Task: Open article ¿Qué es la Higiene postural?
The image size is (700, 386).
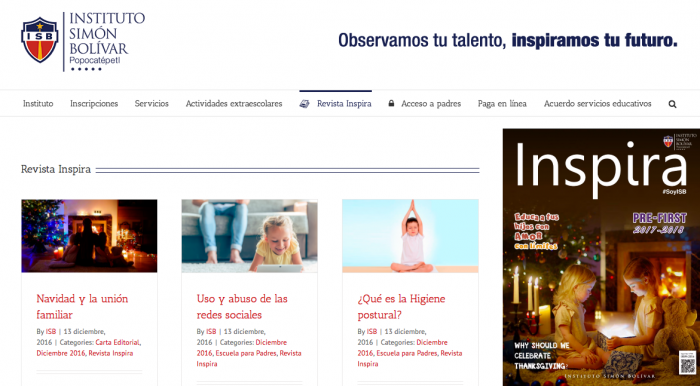Action: tap(401, 307)
